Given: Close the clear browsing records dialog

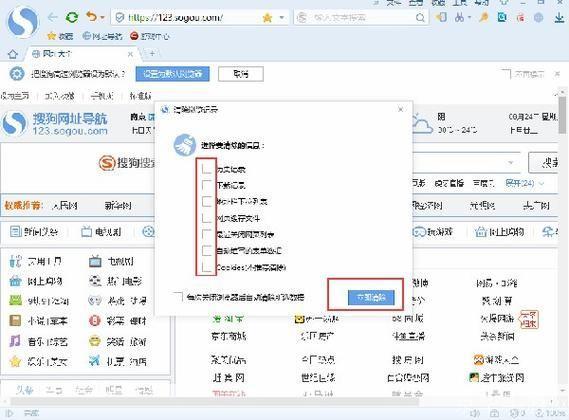Looking at the screenshot, I should [401, 109].
